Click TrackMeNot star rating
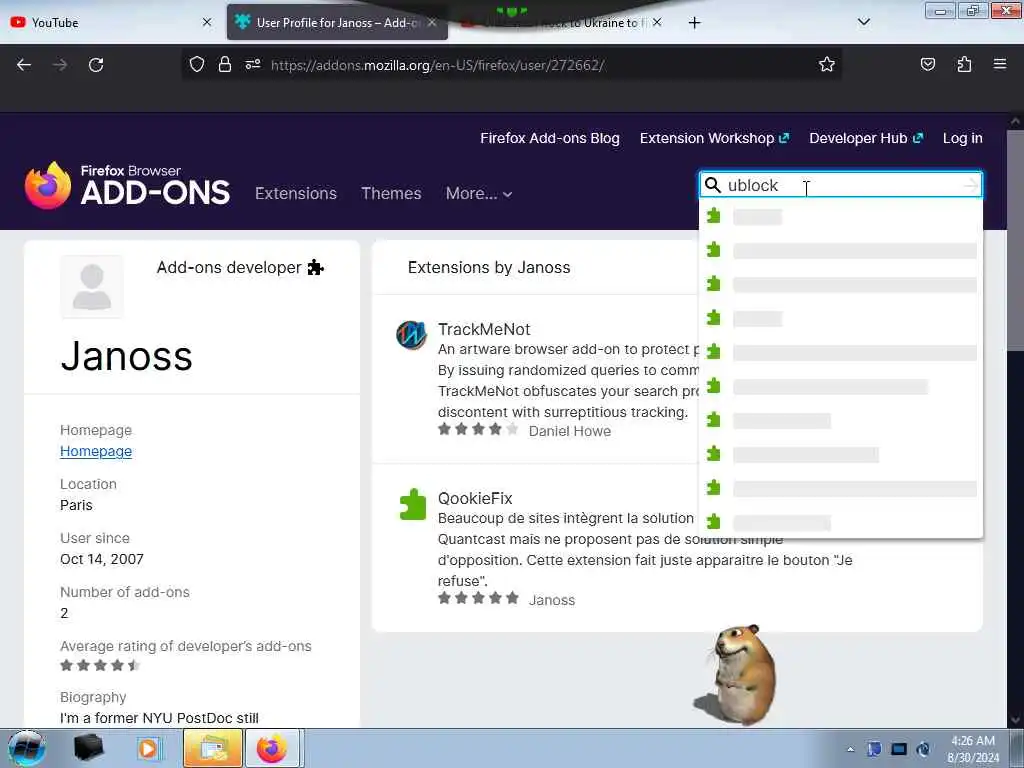1024x768 pixels. pyautogui.click(x=478, y=430)
